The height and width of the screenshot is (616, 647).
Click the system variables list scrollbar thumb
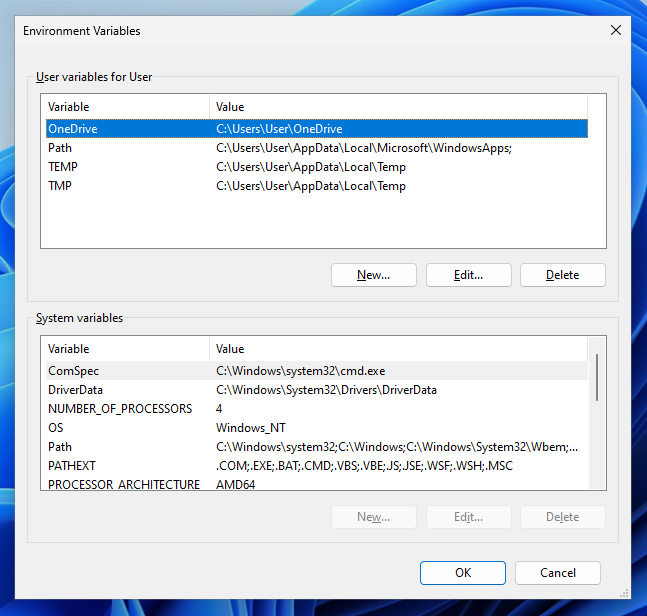(x=597, y=377)
